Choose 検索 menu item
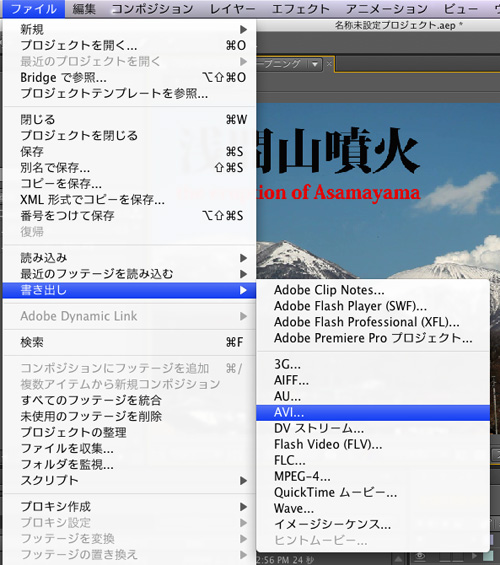500x565 pixels. pyautogui.click(x=129, y=342)
